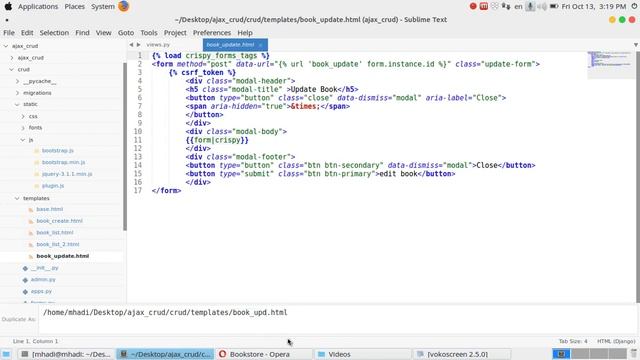Select book_update.html in sidebar
Viewport: 640px width, 360px height.
(x=62, y=256)
